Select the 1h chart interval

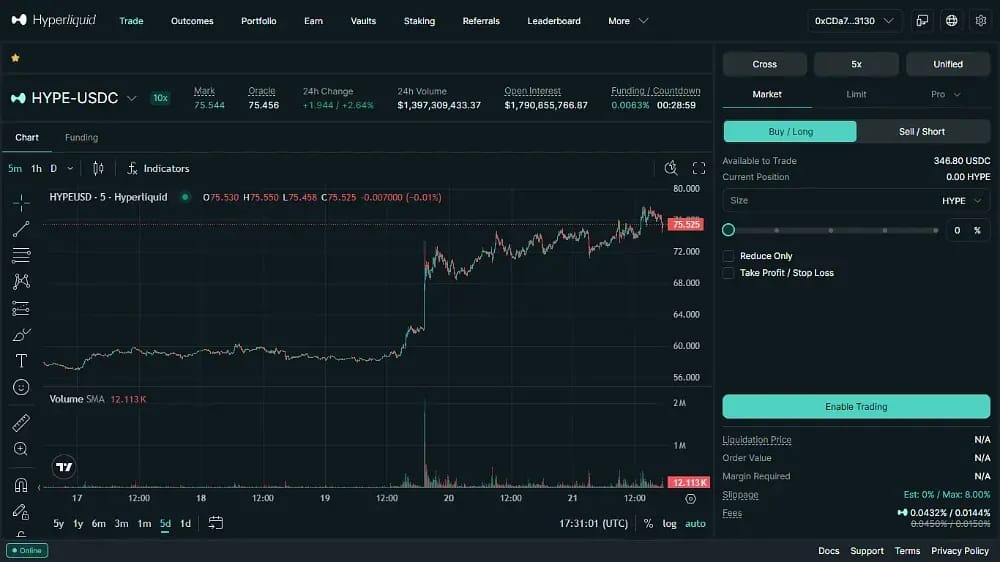coord(36,168)
